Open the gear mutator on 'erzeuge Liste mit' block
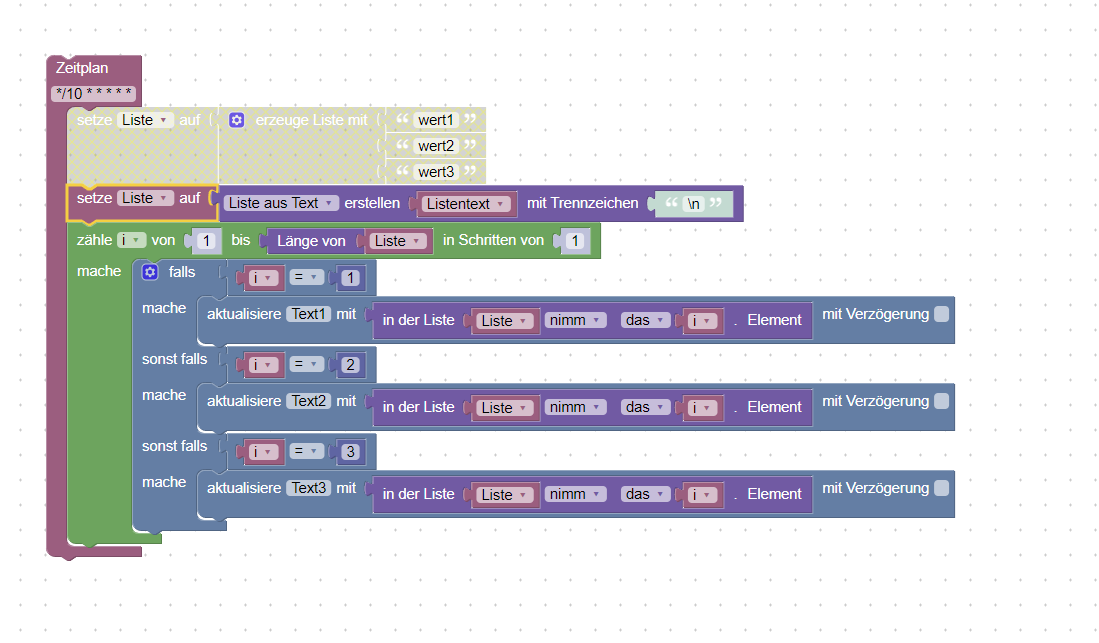 point(237,120)
